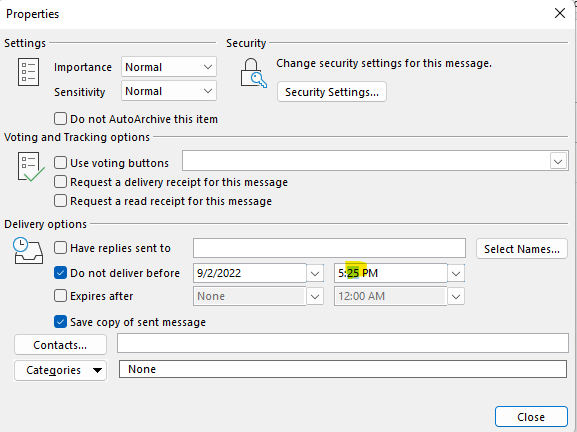Click the voting checklist icon with green checkmark
This screenshot has width=577, height=432.
pyautogui.click(x=31, y=167)
